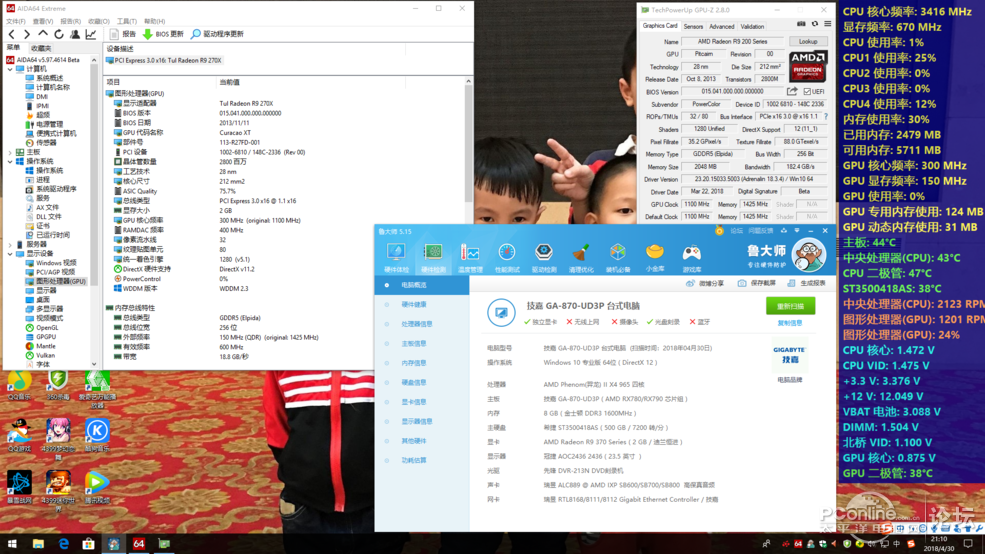Open AIDA64 graph chart icon
This screenshot has height=554, width=985.
tap(91, 34)
